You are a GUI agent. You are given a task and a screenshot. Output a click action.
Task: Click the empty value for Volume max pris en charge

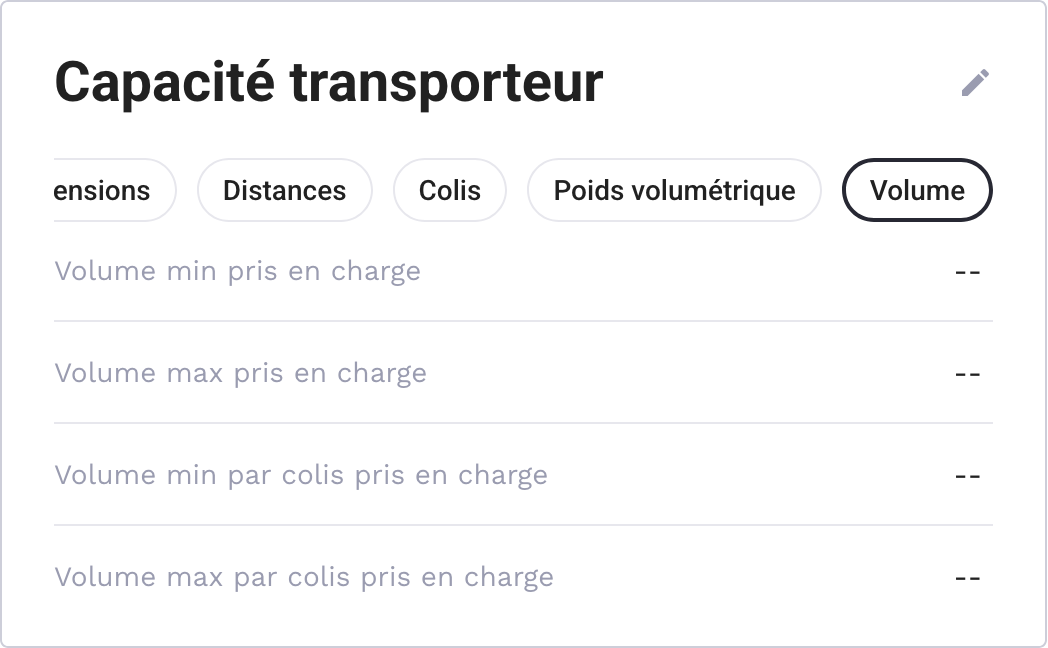coord(967,375)
